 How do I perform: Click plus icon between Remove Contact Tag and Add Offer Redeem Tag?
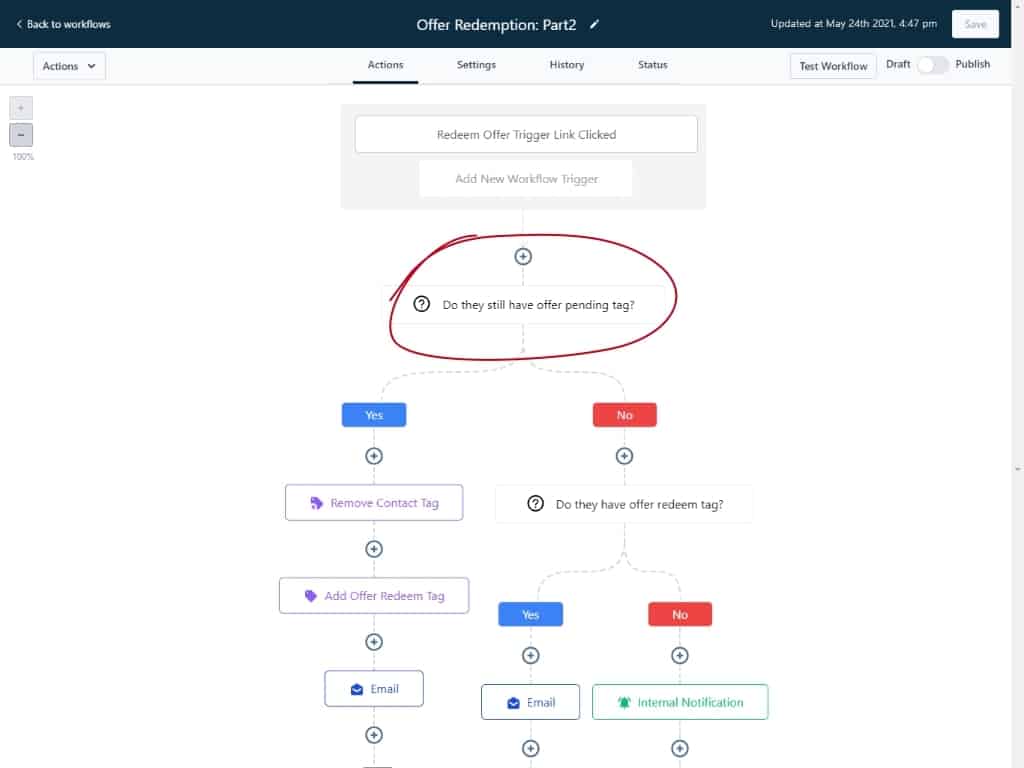[x=374, y=549]
